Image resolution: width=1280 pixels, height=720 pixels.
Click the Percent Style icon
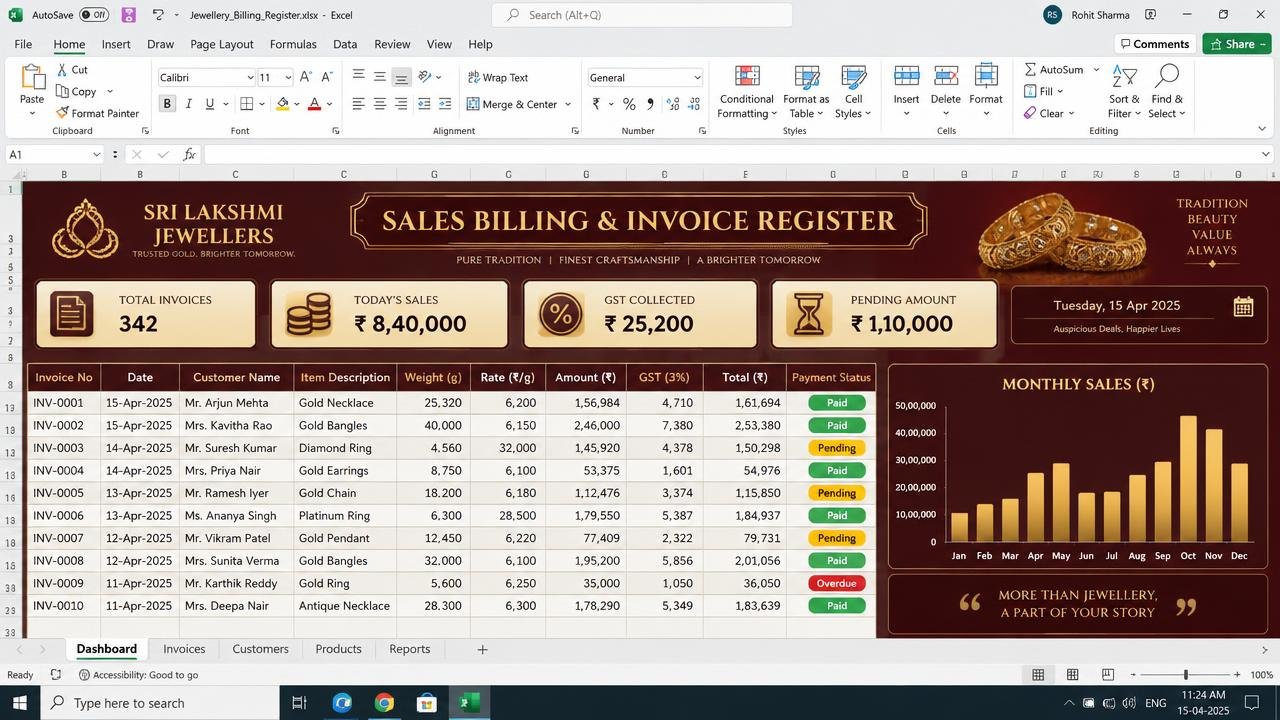point(629,104)
